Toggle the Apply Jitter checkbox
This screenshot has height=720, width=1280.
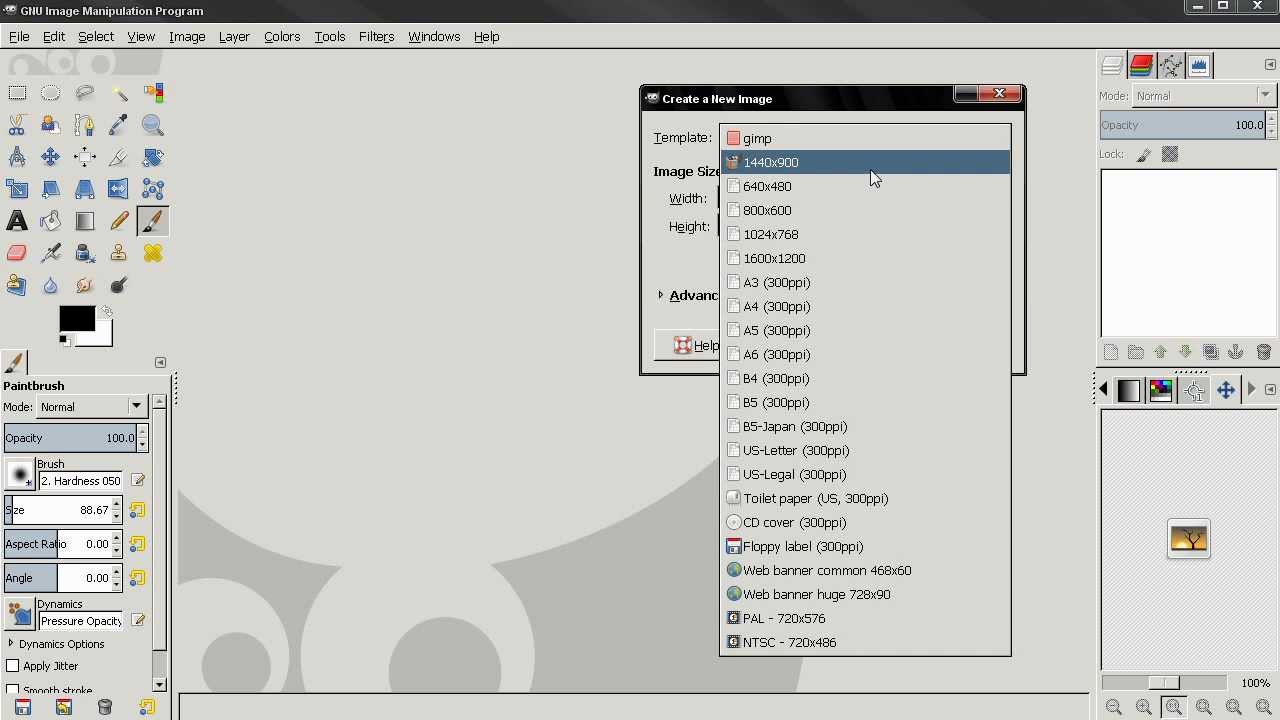point(13,666)
